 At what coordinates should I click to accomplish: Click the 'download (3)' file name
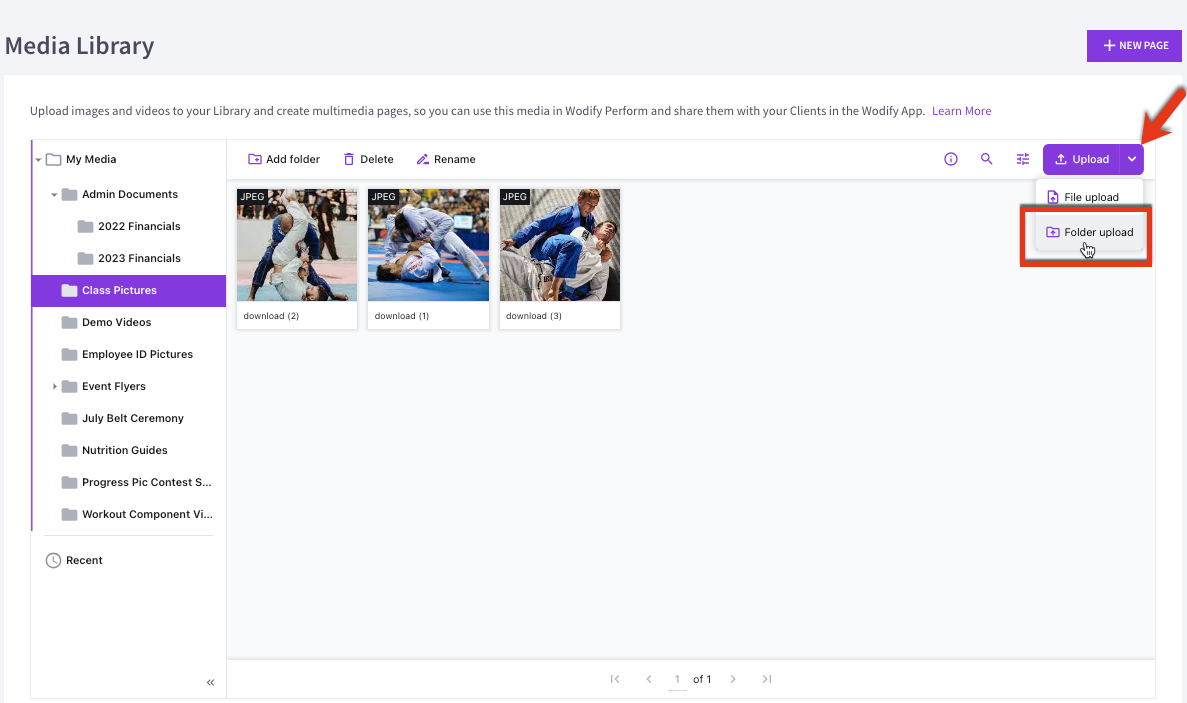tap(534, 316)
